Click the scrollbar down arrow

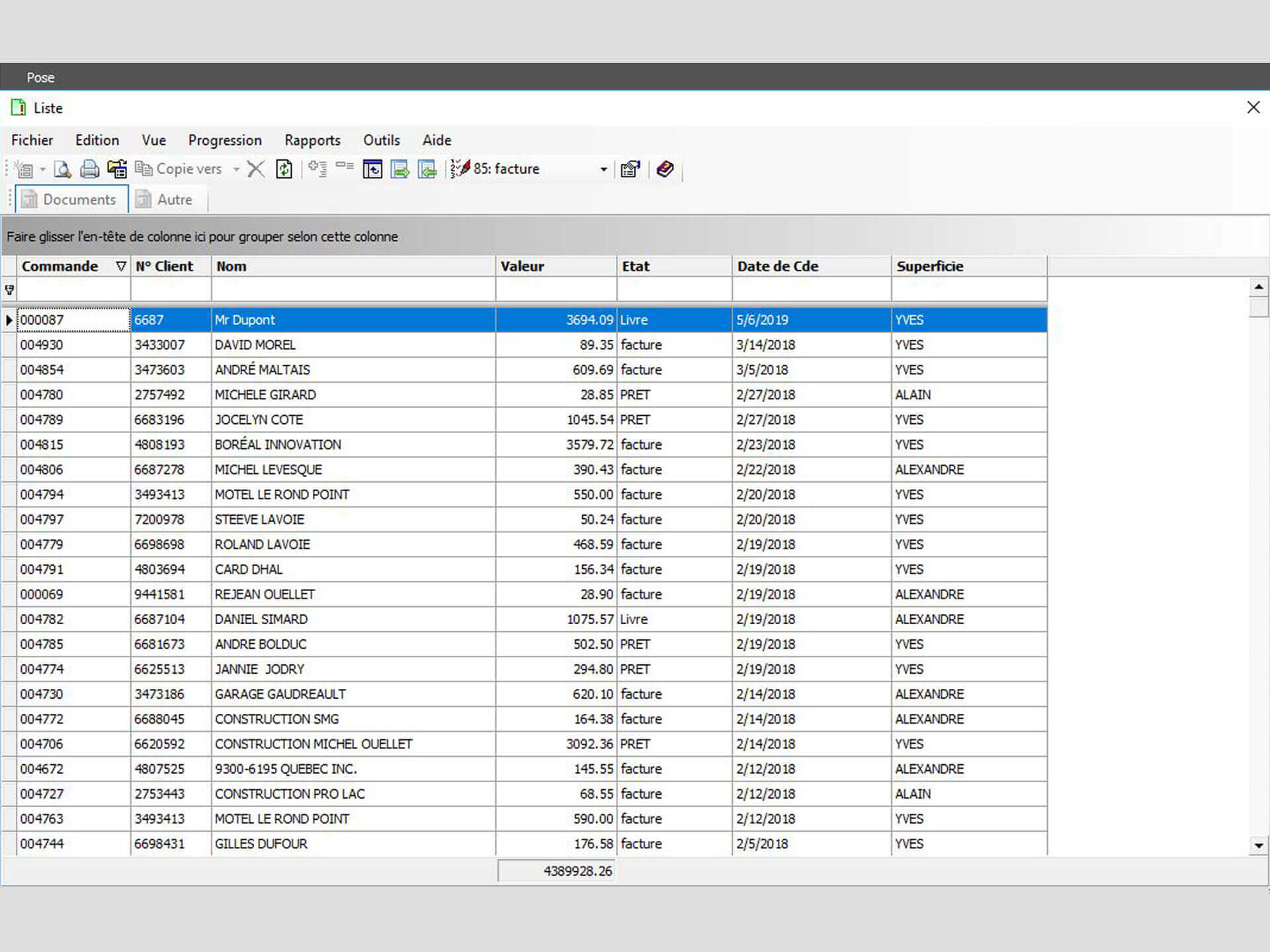1258,845
